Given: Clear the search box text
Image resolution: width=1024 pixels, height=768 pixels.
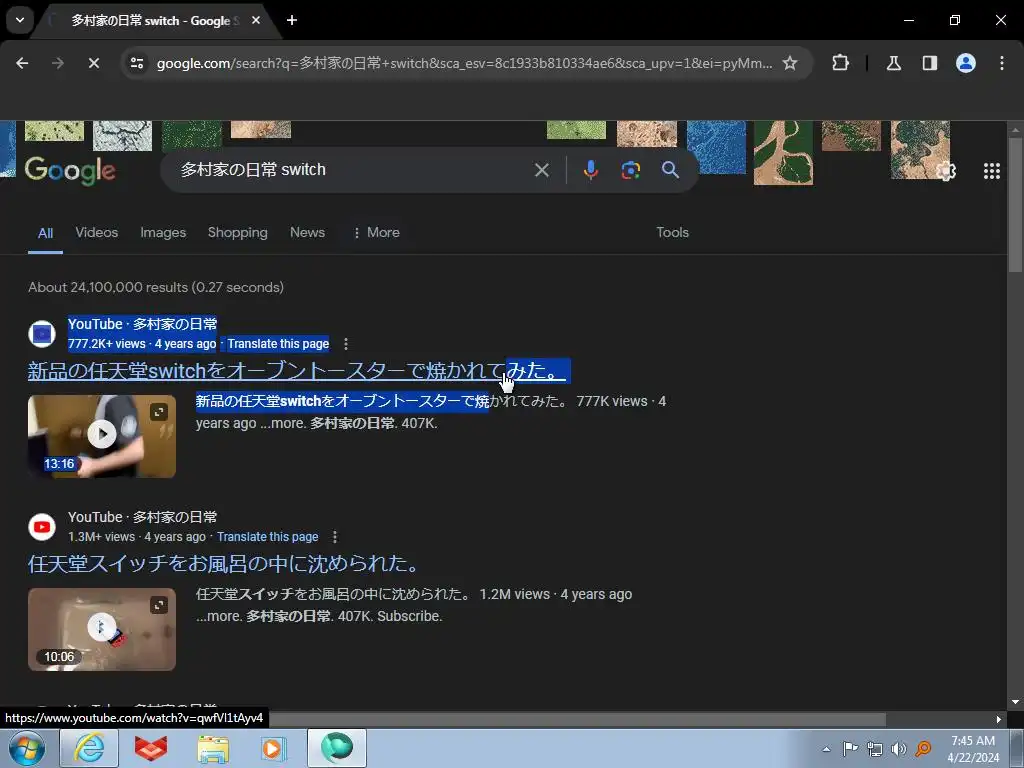Looking at the screenshot, I should (x=541, y=170).
